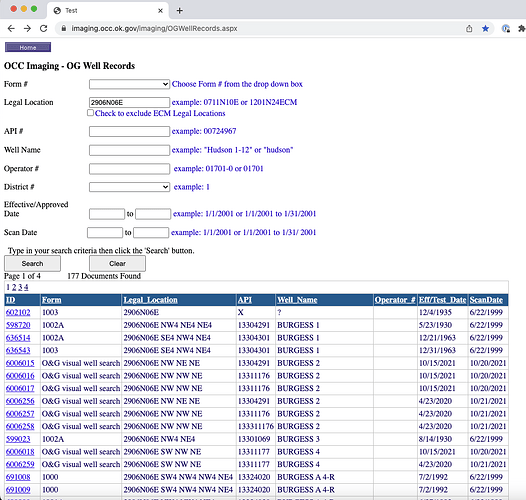Viewport: 526px width, 500px height.
Task: Reload the page with refresh icon
Action: (x=44, y=29)
